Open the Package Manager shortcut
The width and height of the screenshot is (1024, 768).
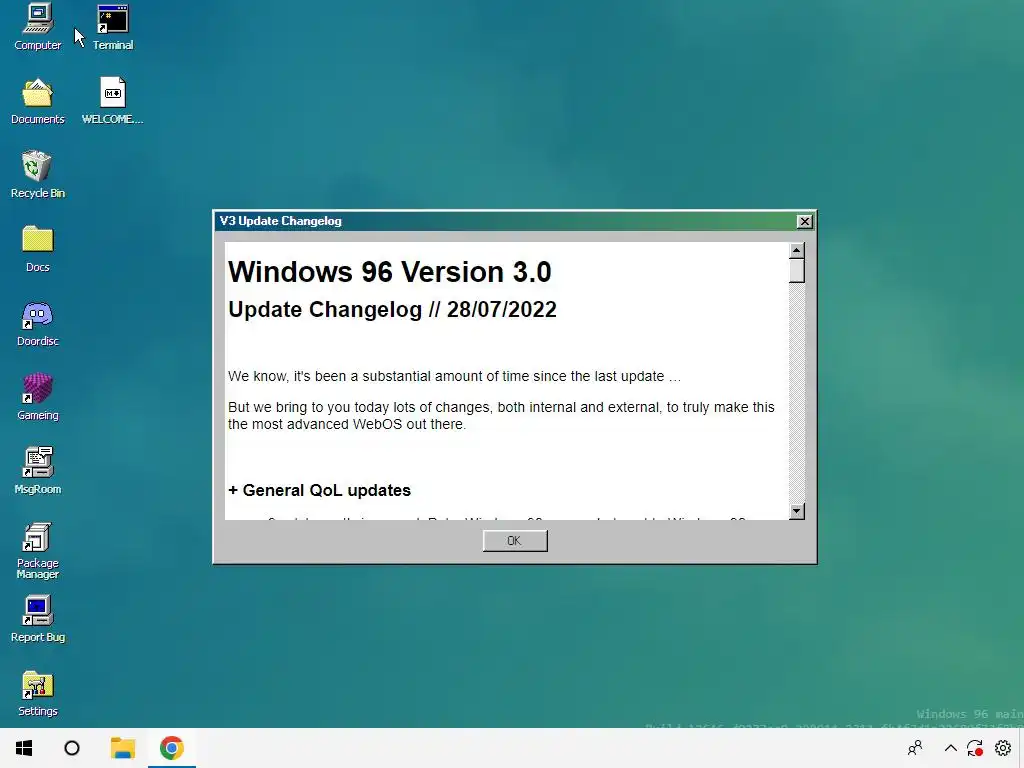[37, 550]
